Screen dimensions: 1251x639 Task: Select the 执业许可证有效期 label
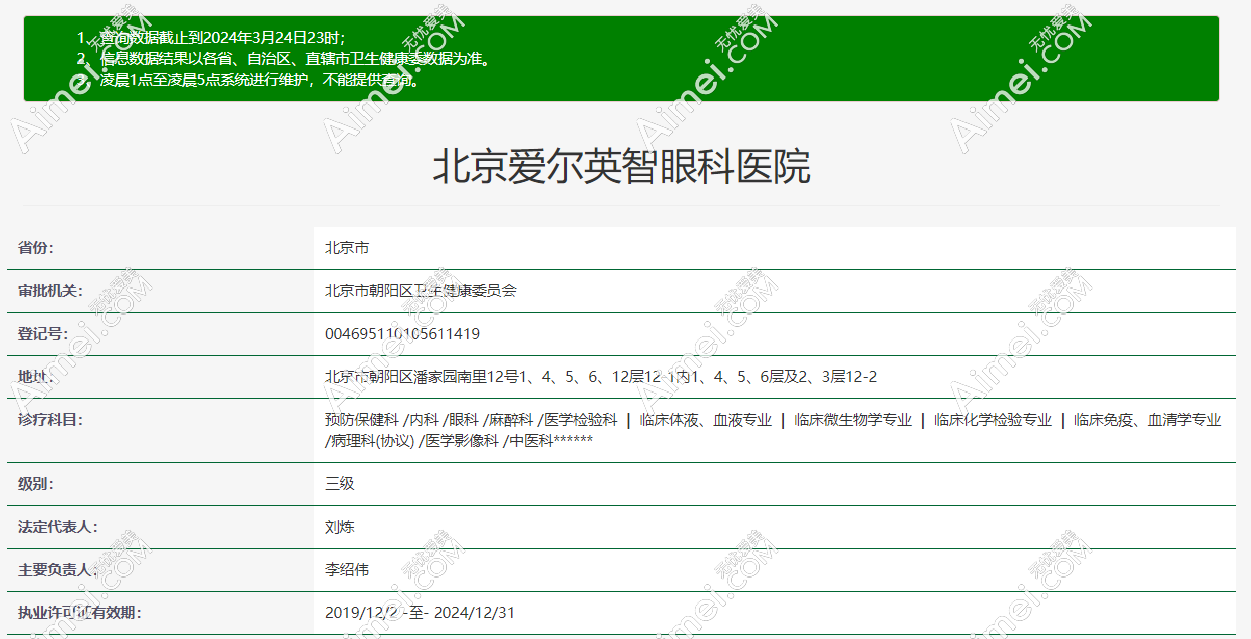point(79,613)
